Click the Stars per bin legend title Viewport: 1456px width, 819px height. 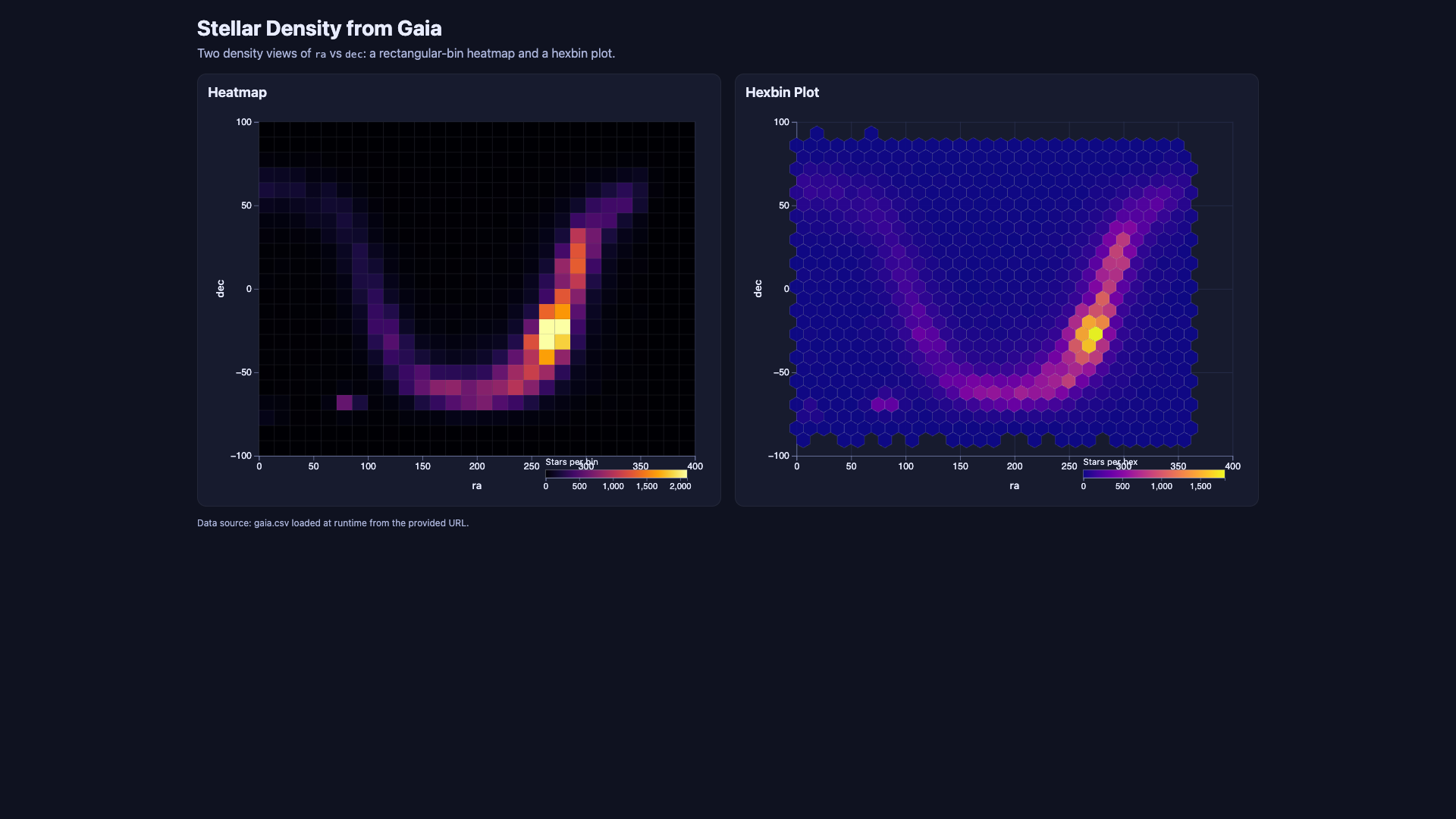pos(572,462)
